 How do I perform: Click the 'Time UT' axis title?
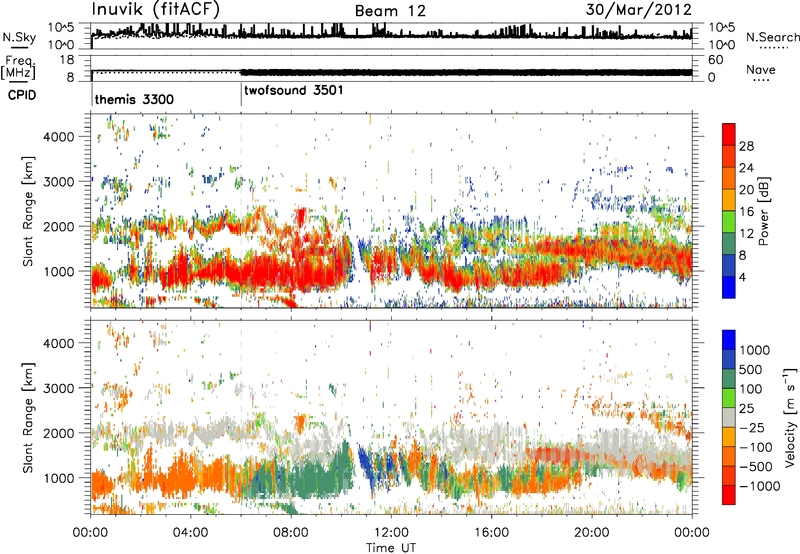pos(391,547)
